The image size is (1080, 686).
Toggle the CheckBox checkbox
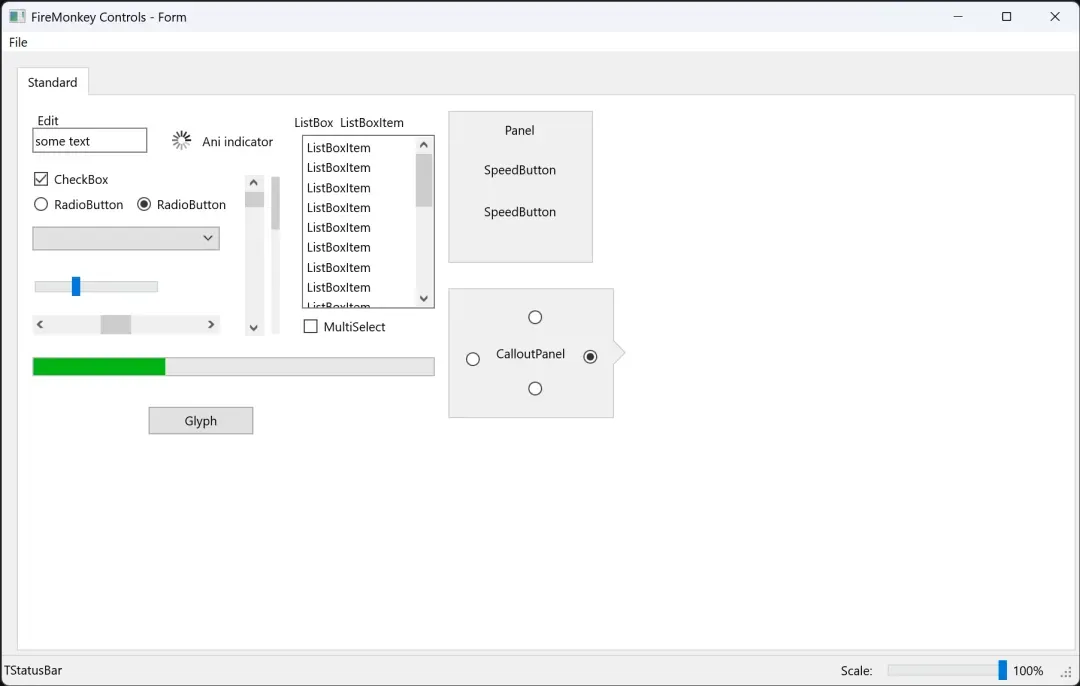point(41,179)
